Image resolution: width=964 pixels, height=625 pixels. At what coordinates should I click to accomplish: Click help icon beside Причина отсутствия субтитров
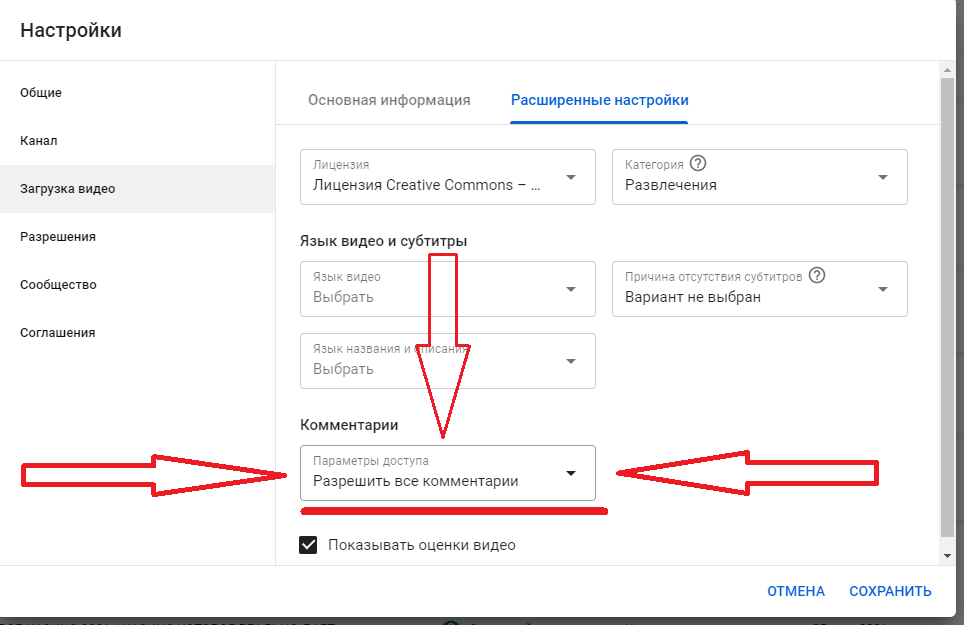point(817,276)
